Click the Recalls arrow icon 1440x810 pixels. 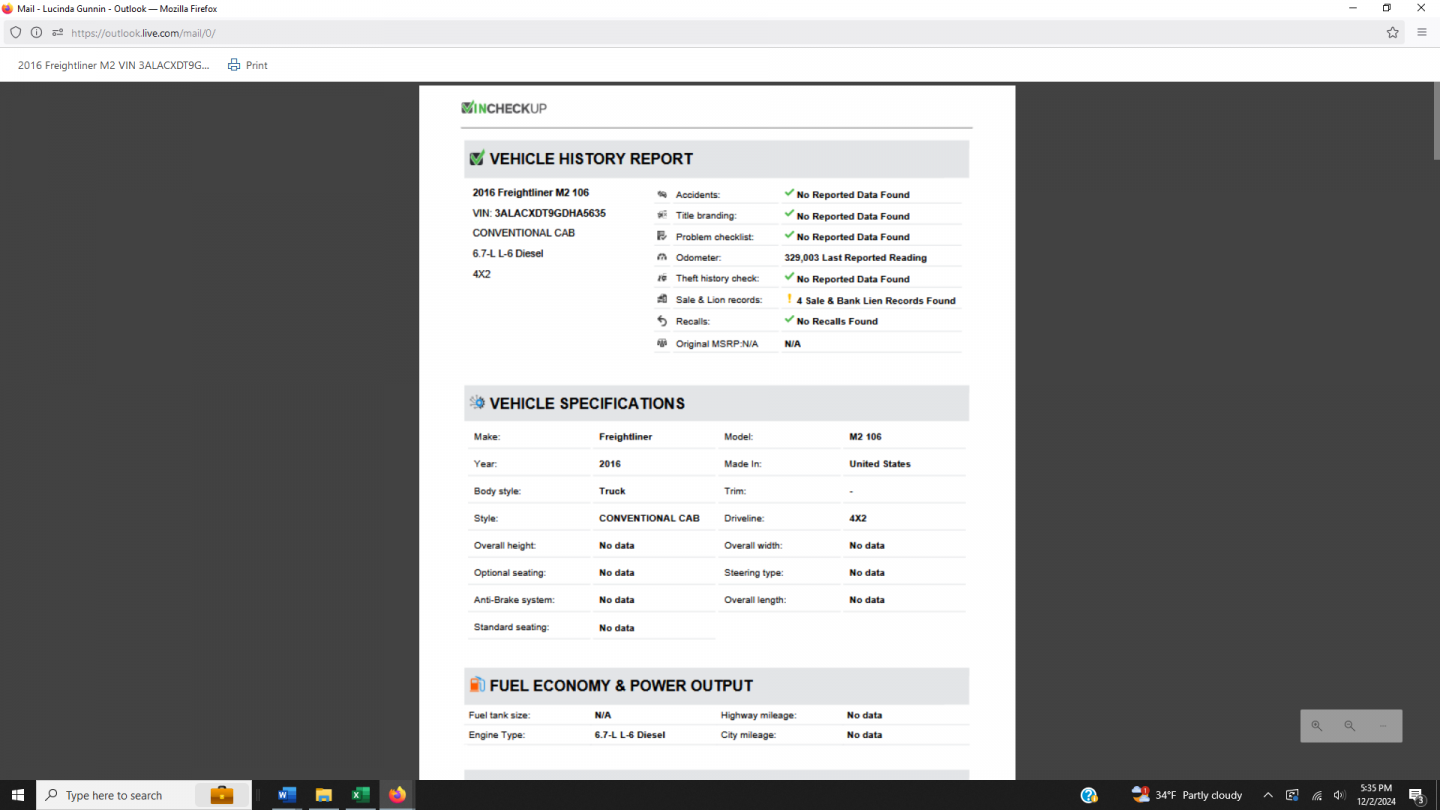(662, 321)
